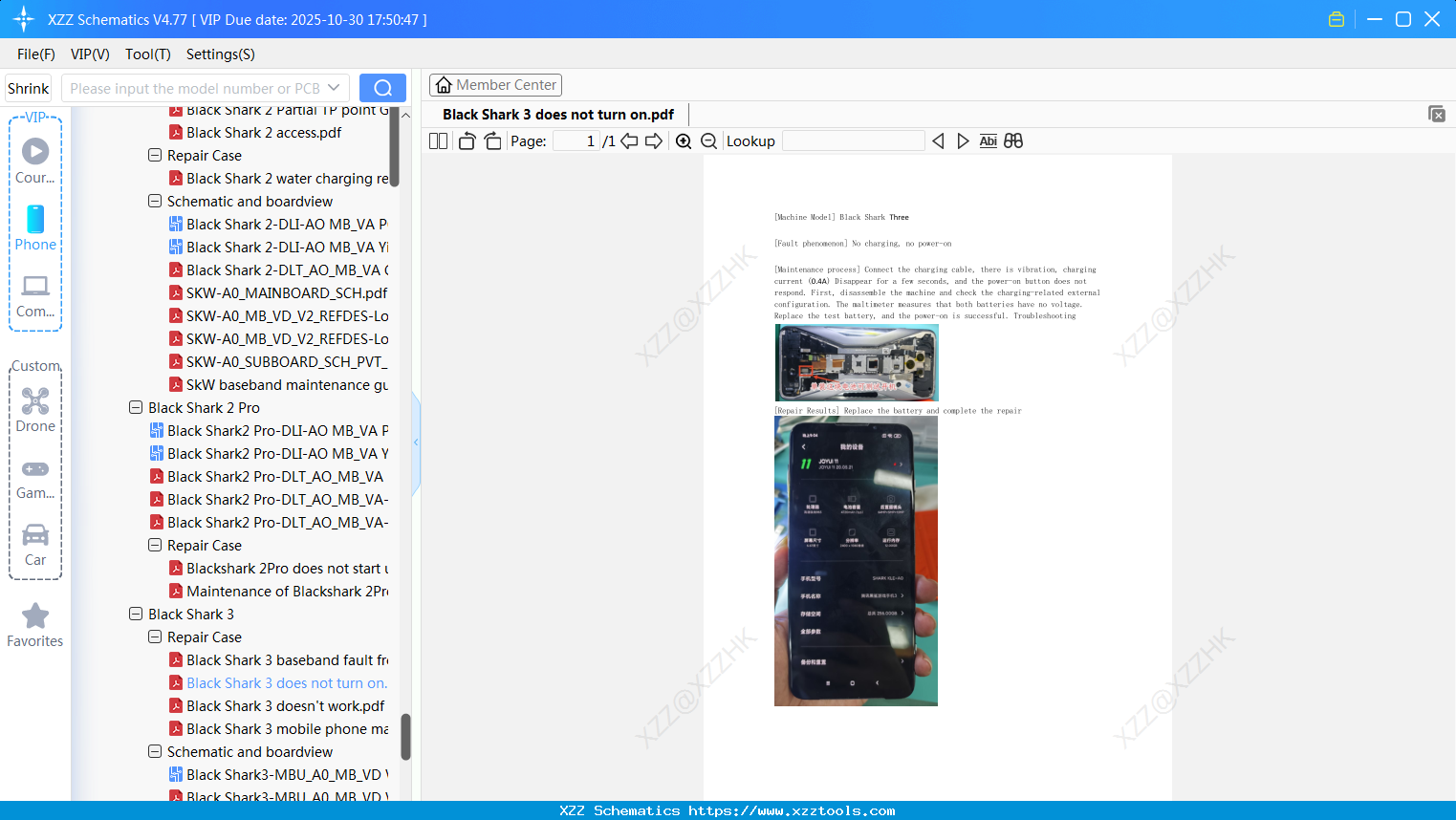
Task: Find the previous Lookup match
Action: click(x=938, y=141)
